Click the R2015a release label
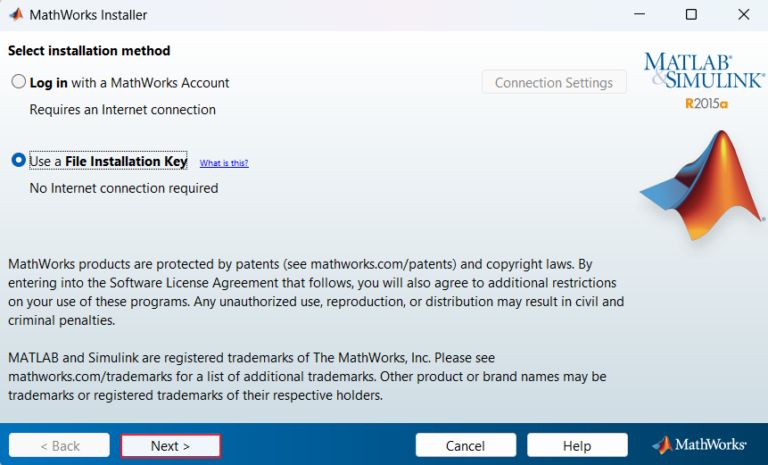 click(x=707, y=103)
